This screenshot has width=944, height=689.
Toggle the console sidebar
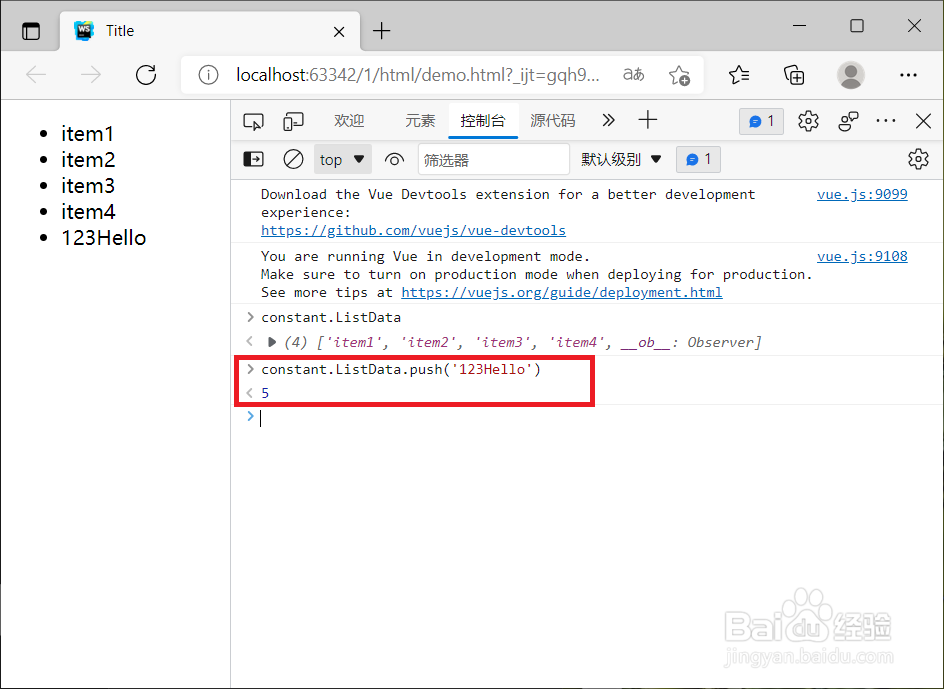(253, 160)
